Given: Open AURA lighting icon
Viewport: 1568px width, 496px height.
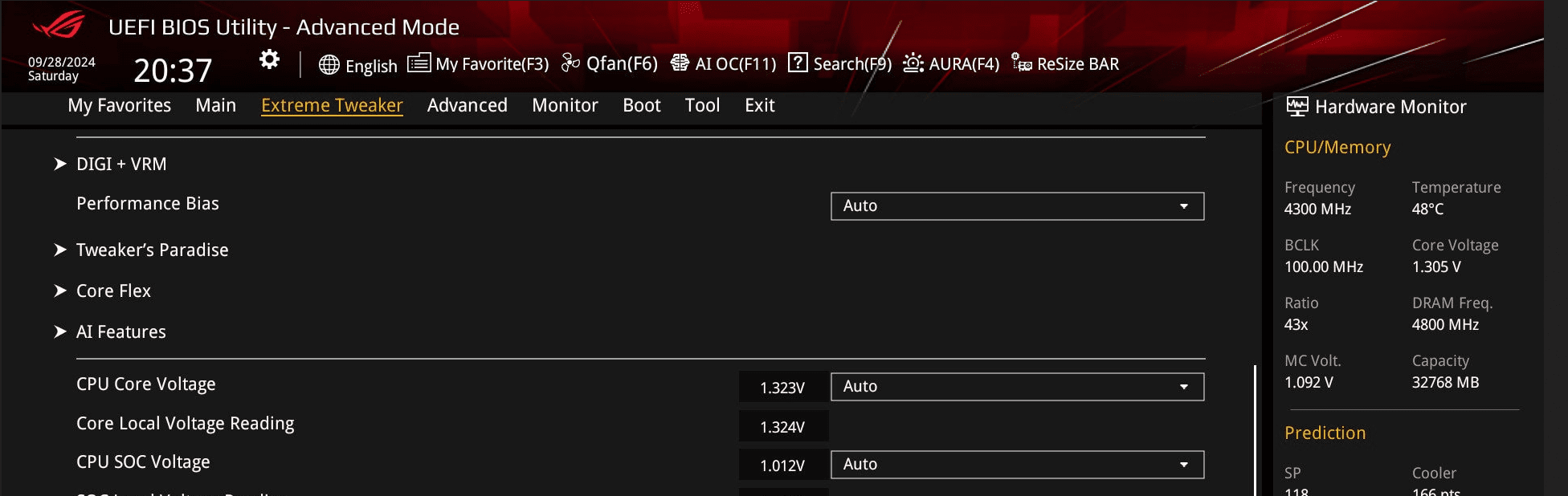Looking at the screenshot, I should tap(913, 63).
